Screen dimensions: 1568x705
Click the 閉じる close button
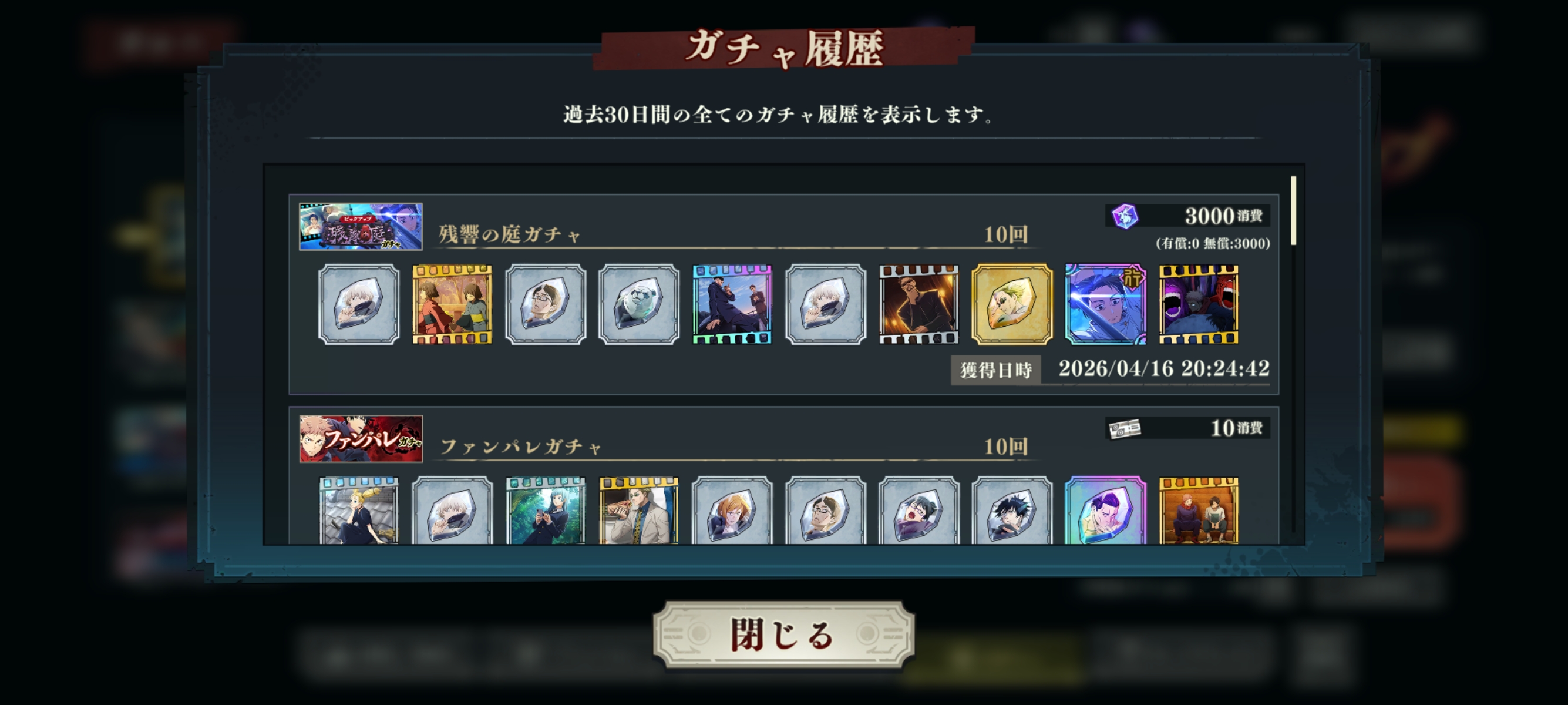tap(783, 636)
